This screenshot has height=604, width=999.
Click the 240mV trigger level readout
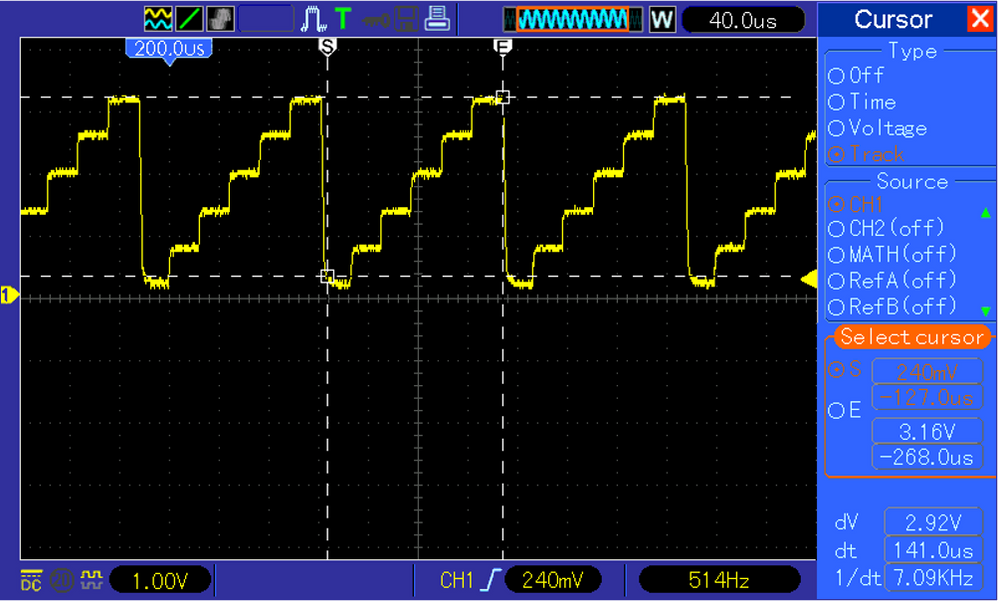[552, 580]
